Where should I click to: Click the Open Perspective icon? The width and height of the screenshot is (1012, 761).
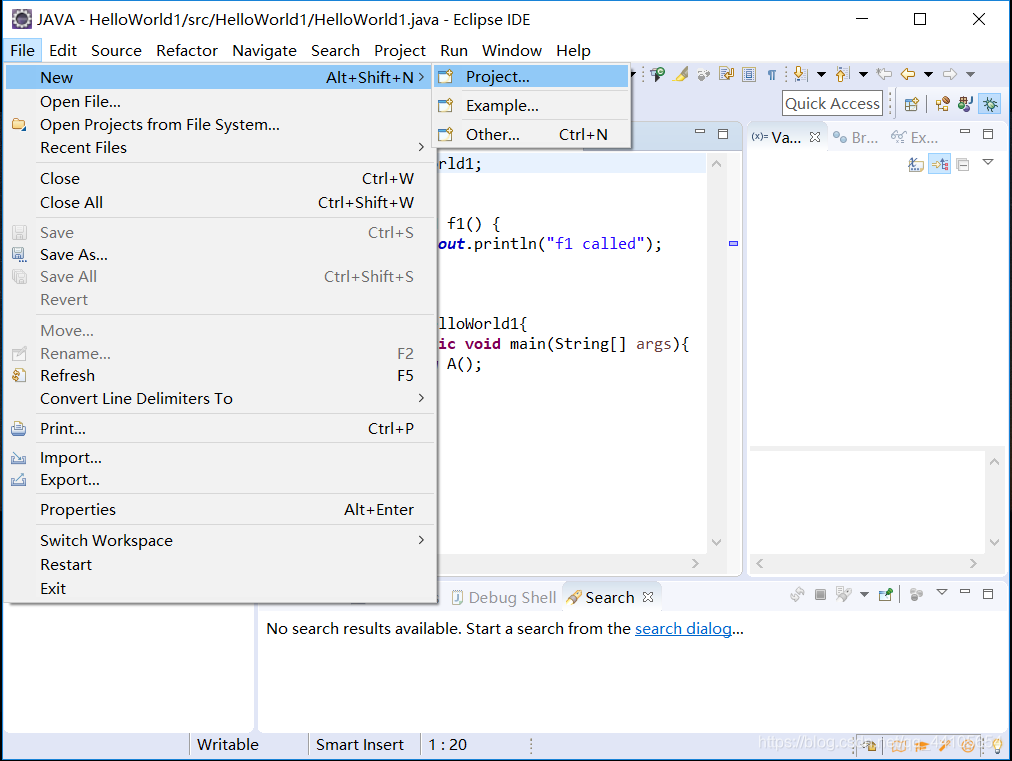[x=911, y=104]
